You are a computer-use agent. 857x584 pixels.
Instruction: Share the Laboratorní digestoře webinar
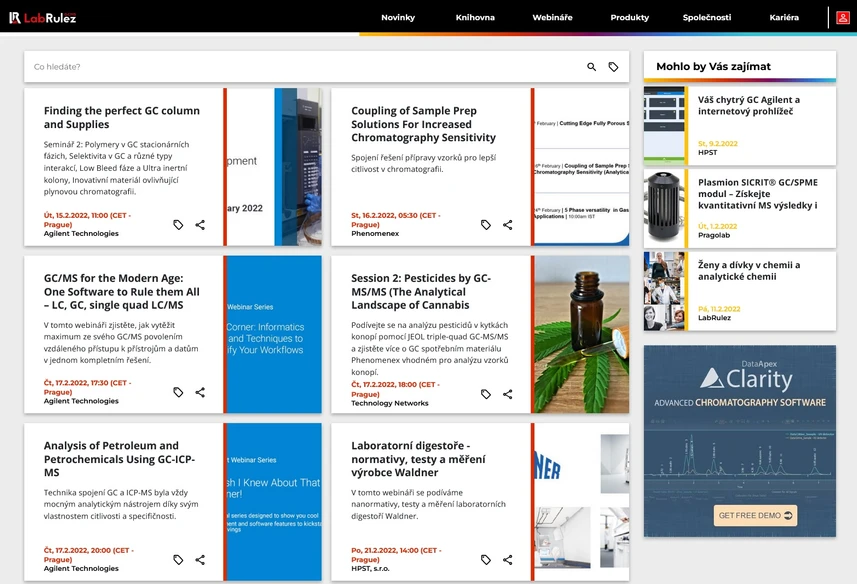(508, 559)
